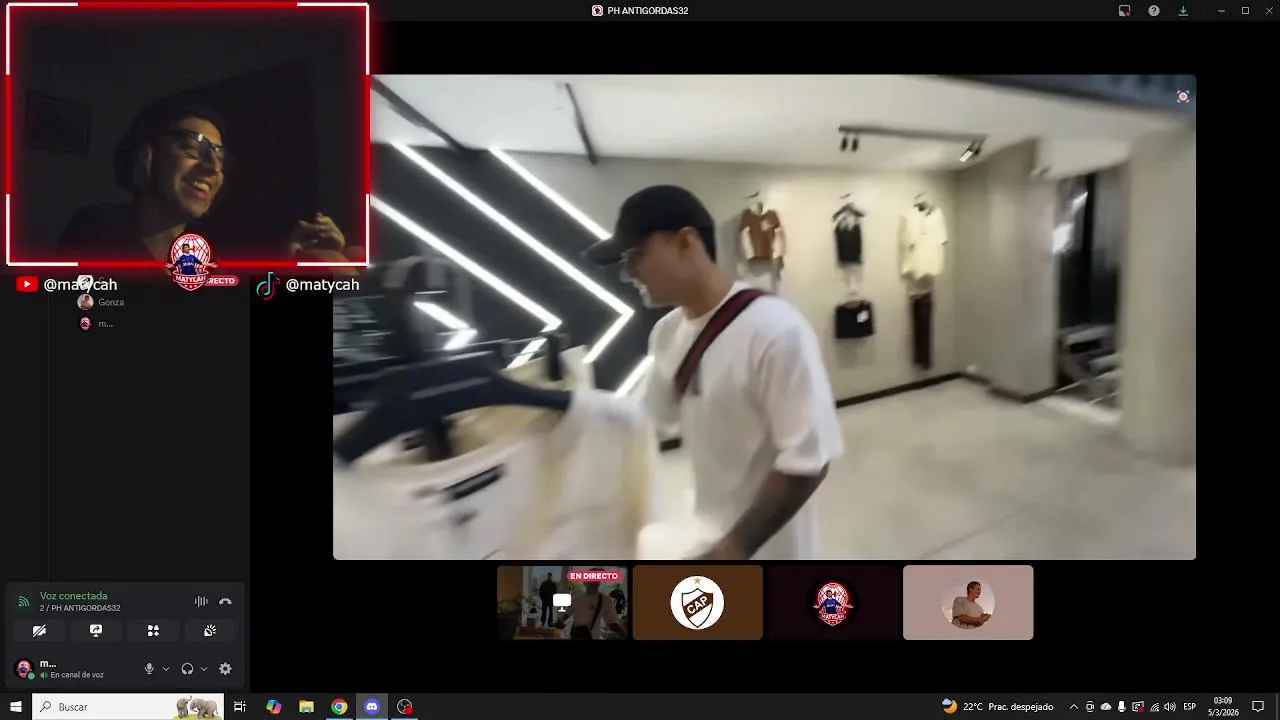Click the screen recording tray icon
The width and height of the screenshot is (1280, 720).
coord(1138,707)
